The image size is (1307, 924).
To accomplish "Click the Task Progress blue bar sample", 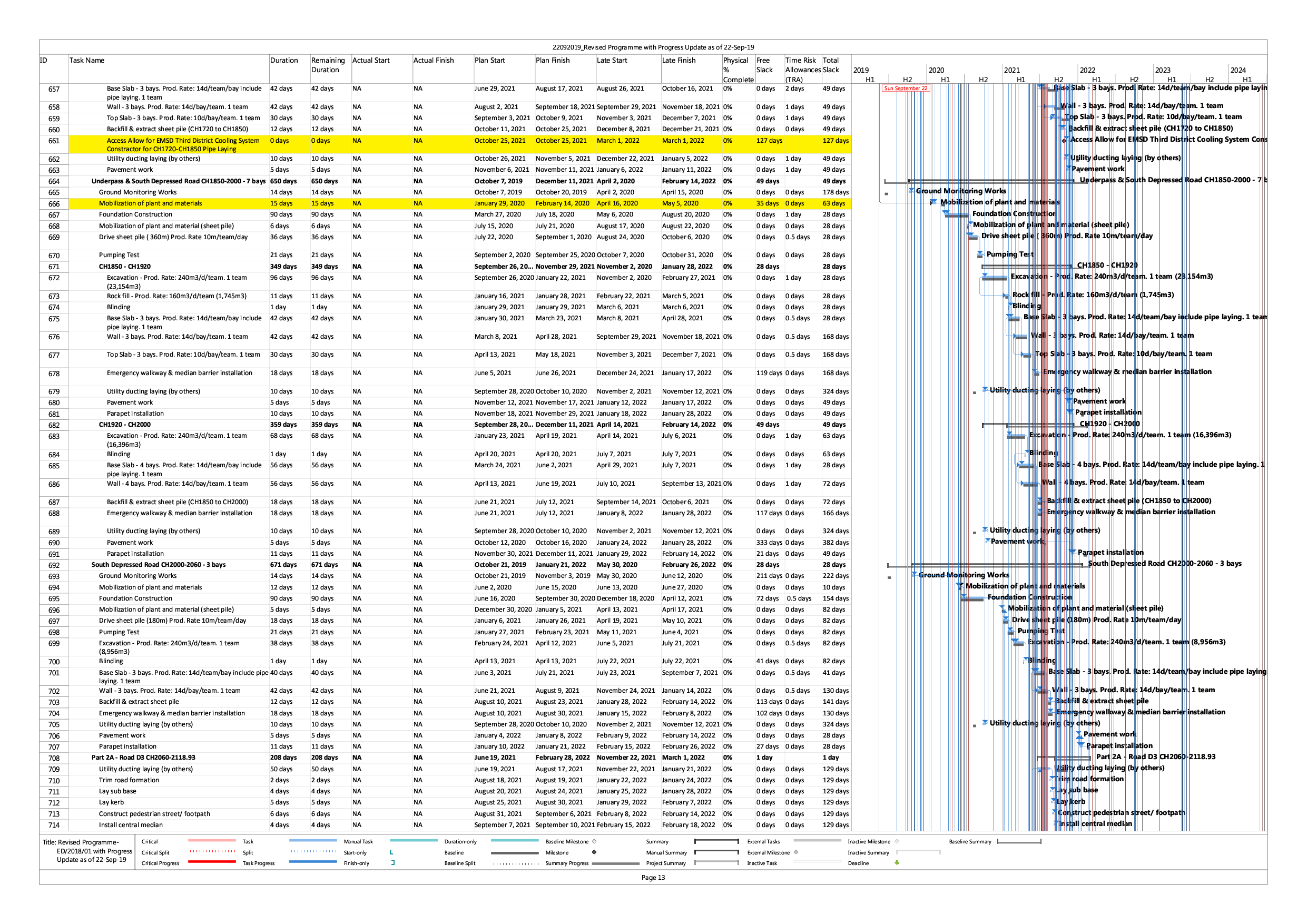I will click(x=312, y=862).
